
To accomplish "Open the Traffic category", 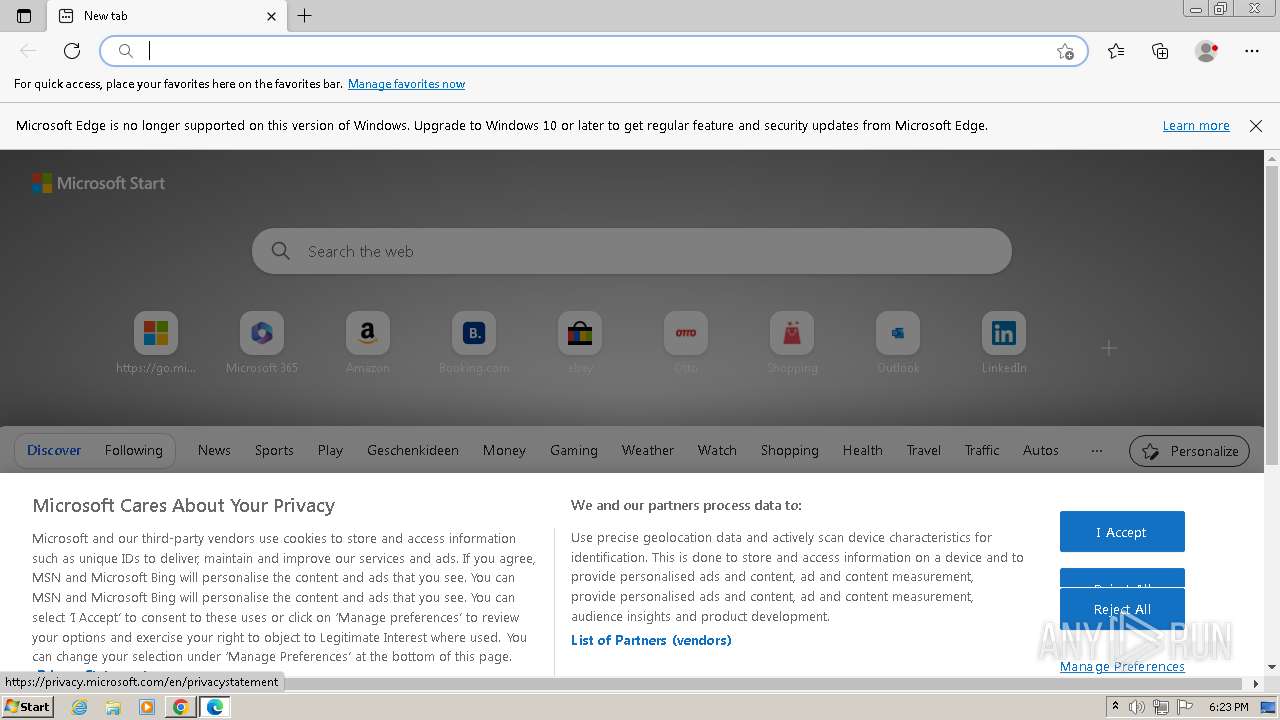I will [982, 450].
